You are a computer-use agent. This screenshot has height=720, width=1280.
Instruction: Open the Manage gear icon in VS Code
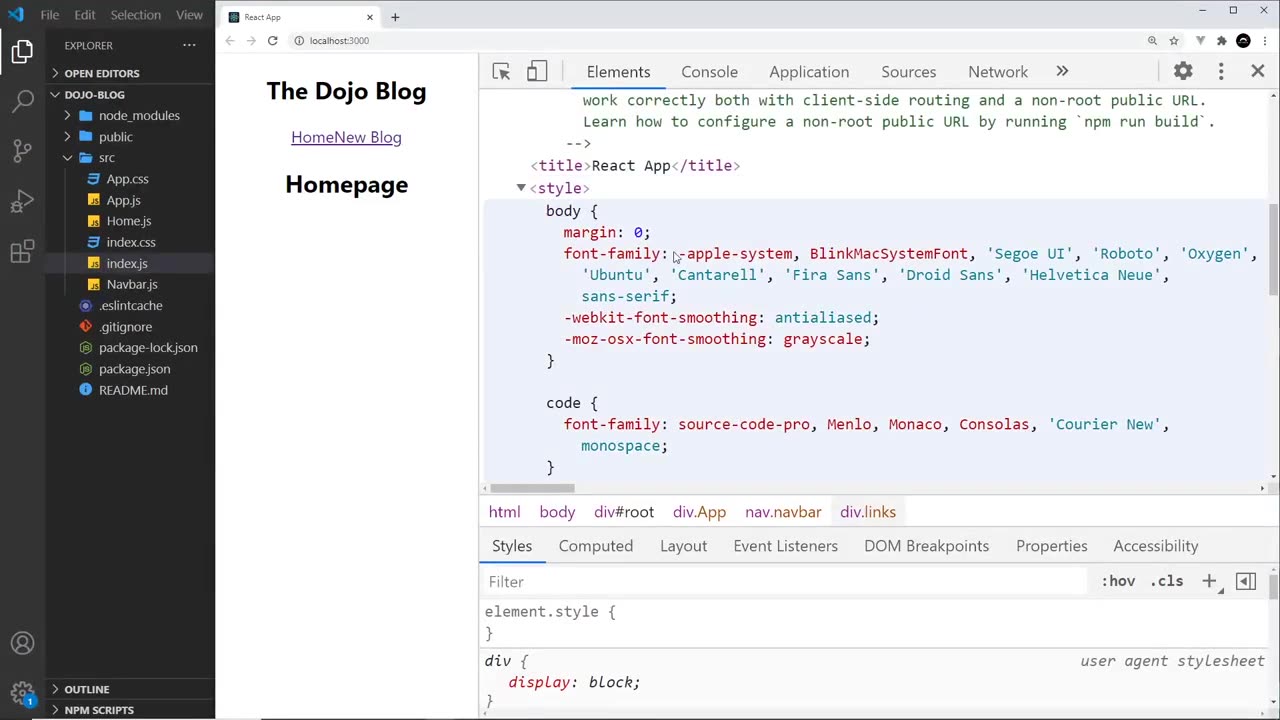pyautogui.click(x=22, y=692)
